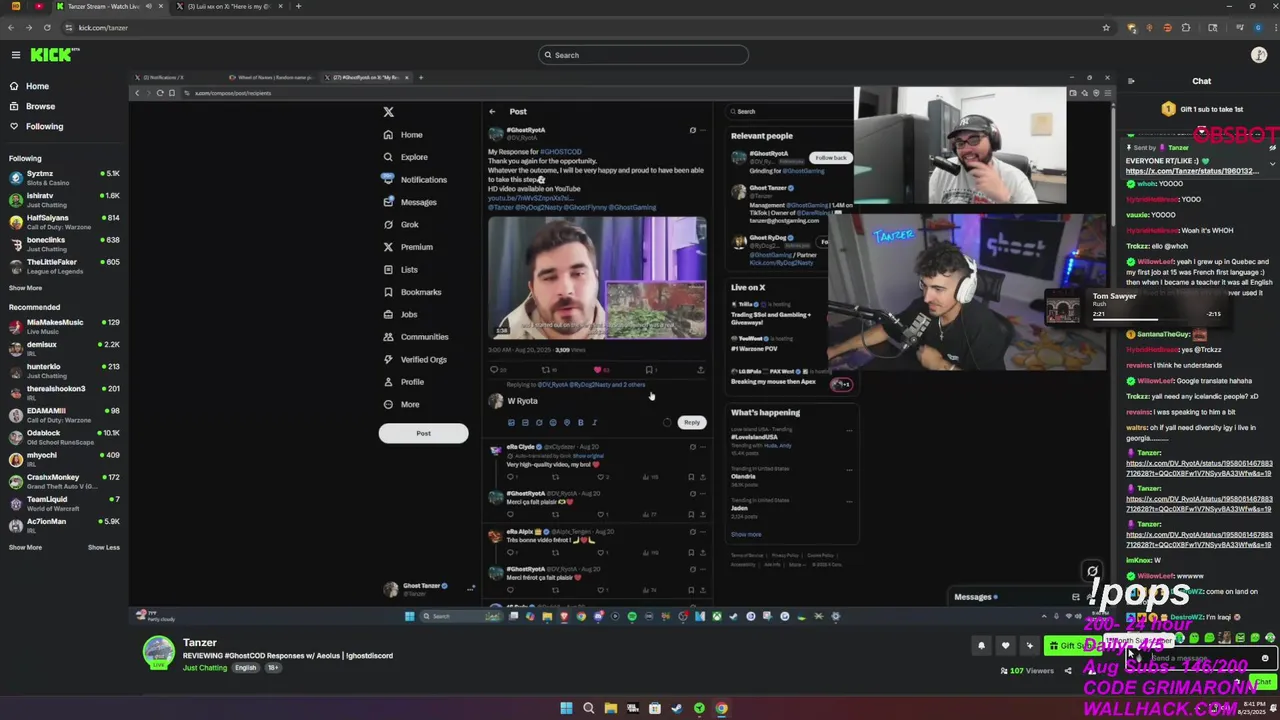Open demisux recommended channel
Viewport: 1280px width, 720px height.
(64, 348)
